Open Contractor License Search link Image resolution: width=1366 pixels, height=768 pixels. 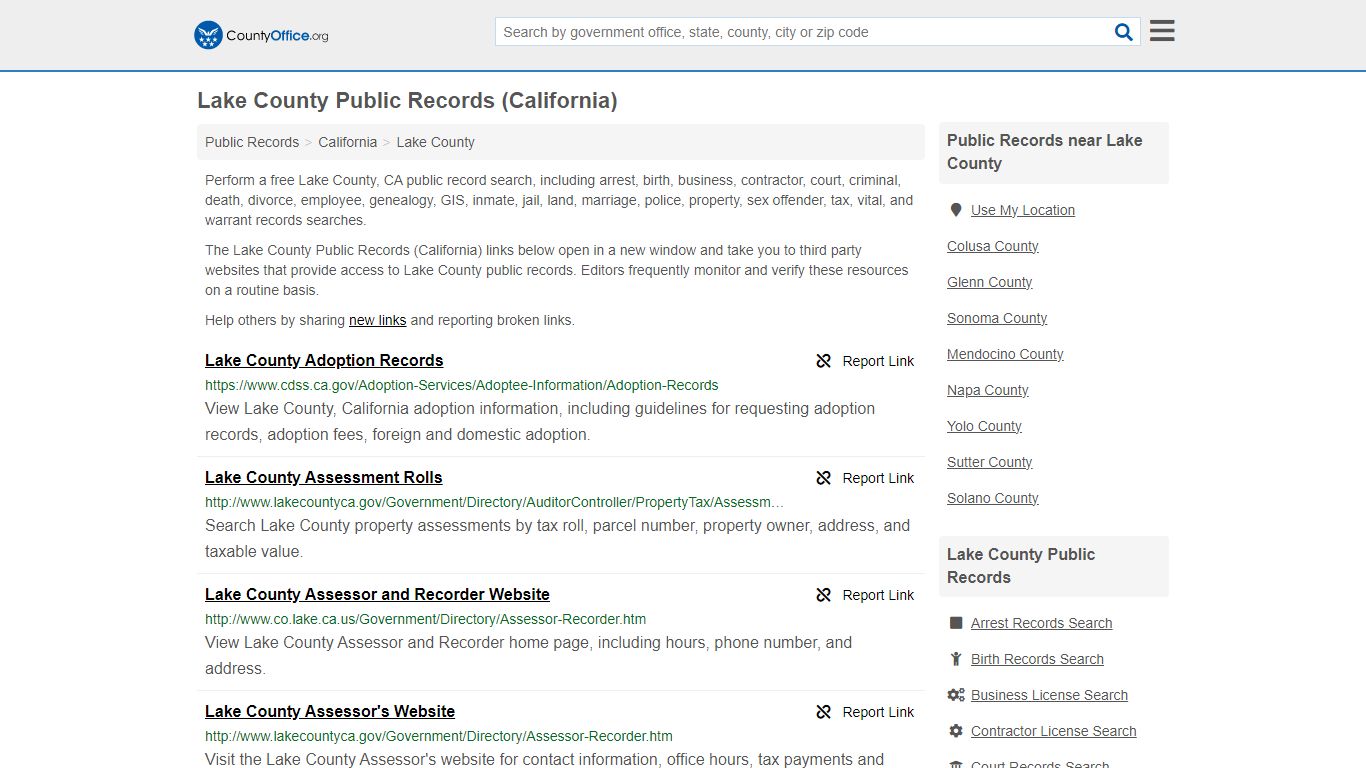click(1054, 731)
